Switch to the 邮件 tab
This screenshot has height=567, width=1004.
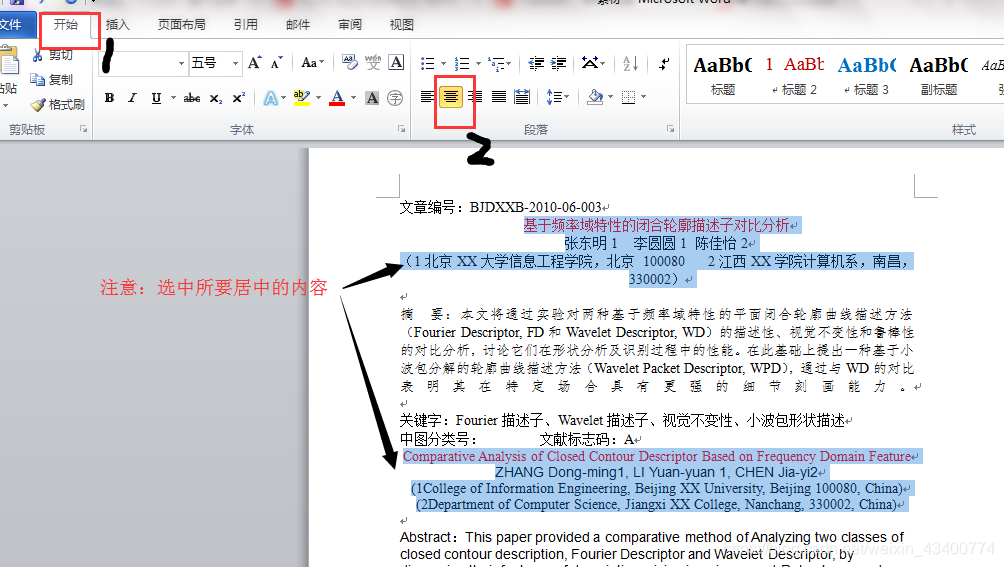pos(298,25)
